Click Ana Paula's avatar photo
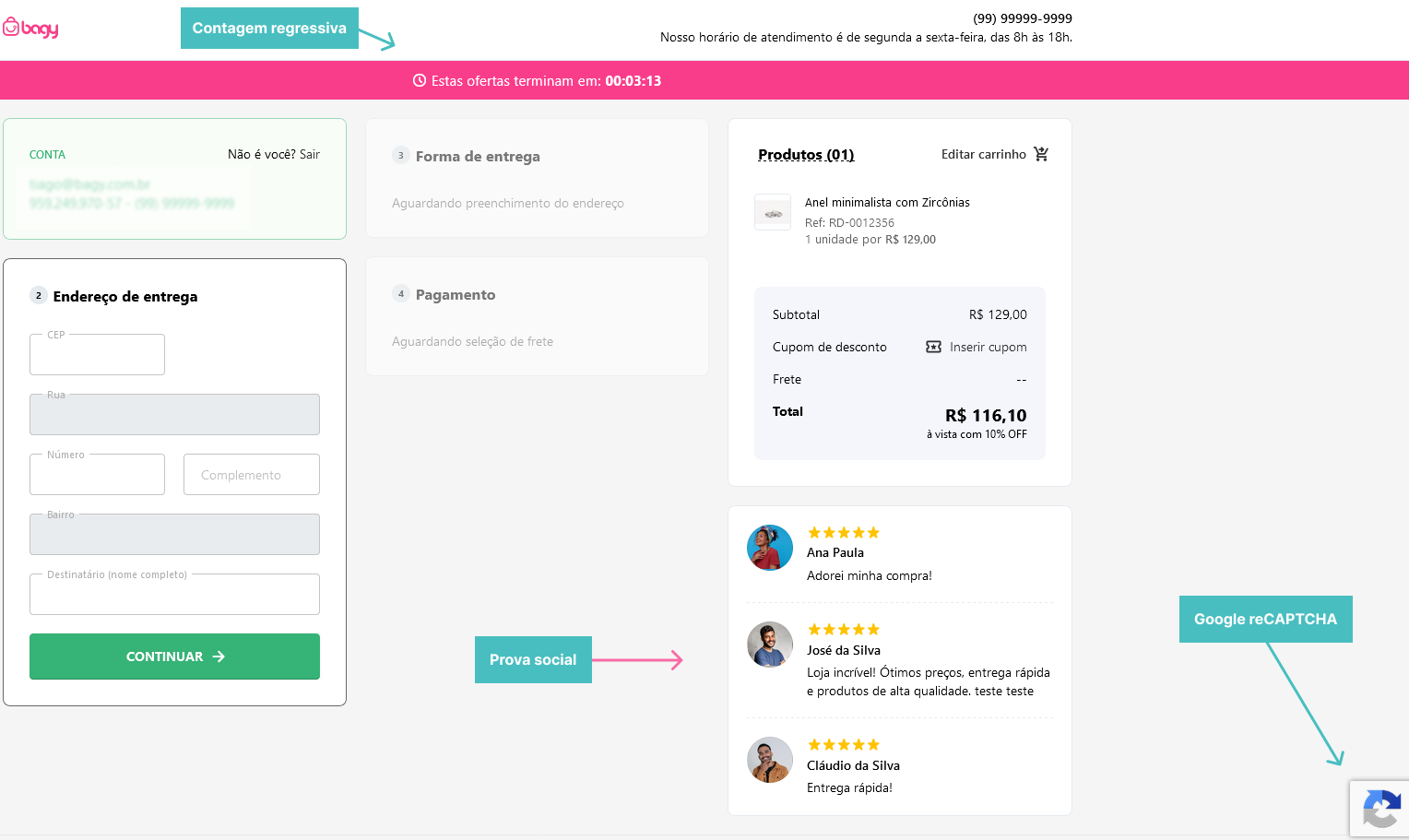This screenshot has height=840, width=1409. click(x=770, y=548)
